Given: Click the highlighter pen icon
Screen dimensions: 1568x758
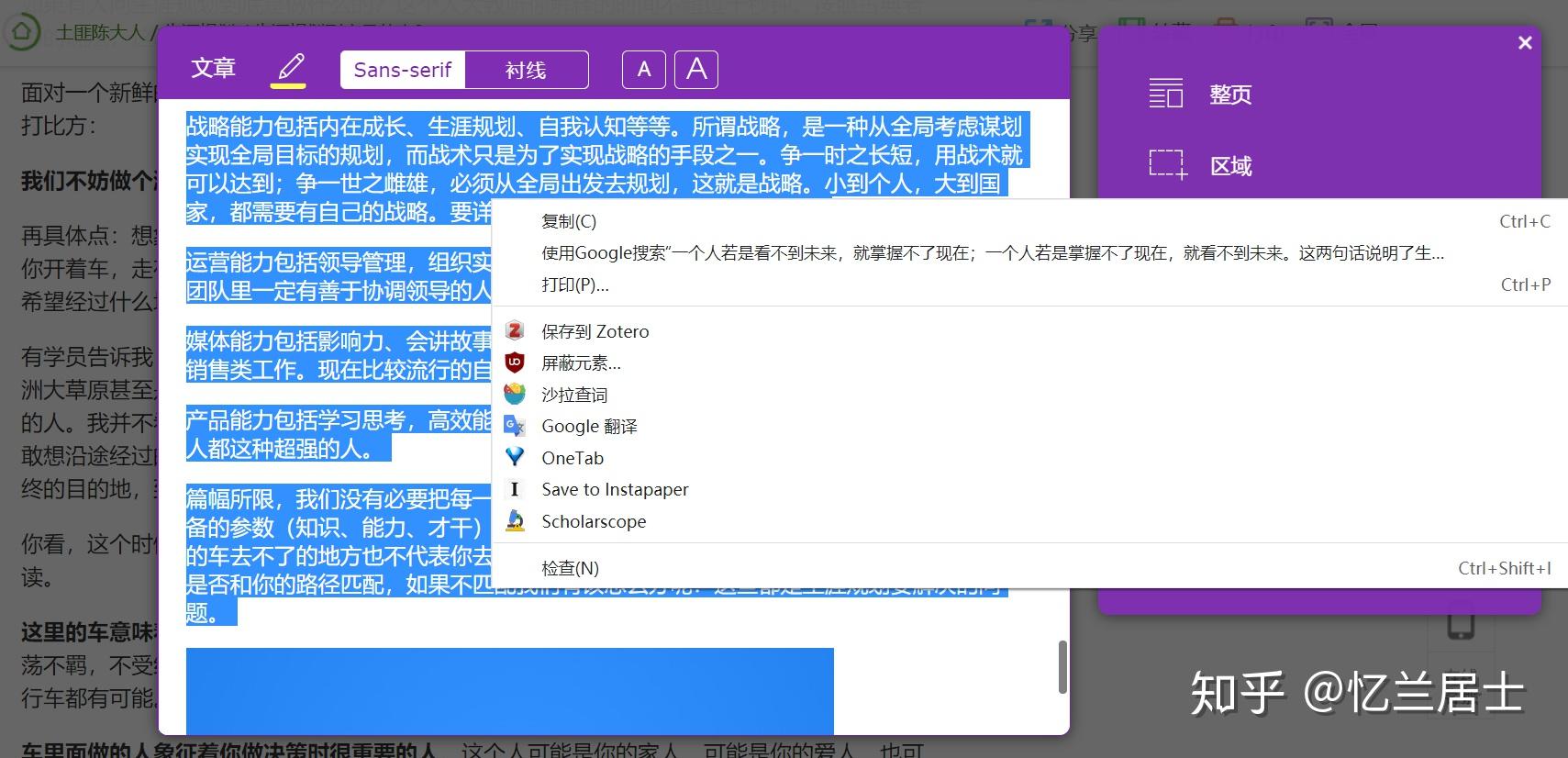Looking at the screenshot, I should pyautogui.click(x=289, y=68).
